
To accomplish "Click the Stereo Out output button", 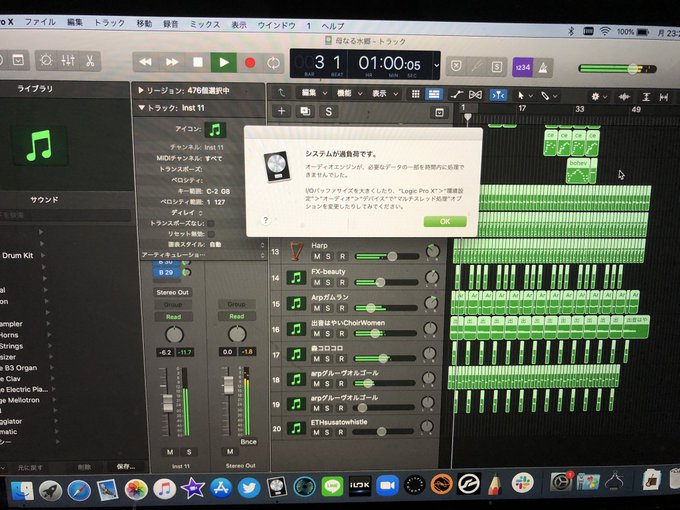I will [x=173, y=292].
